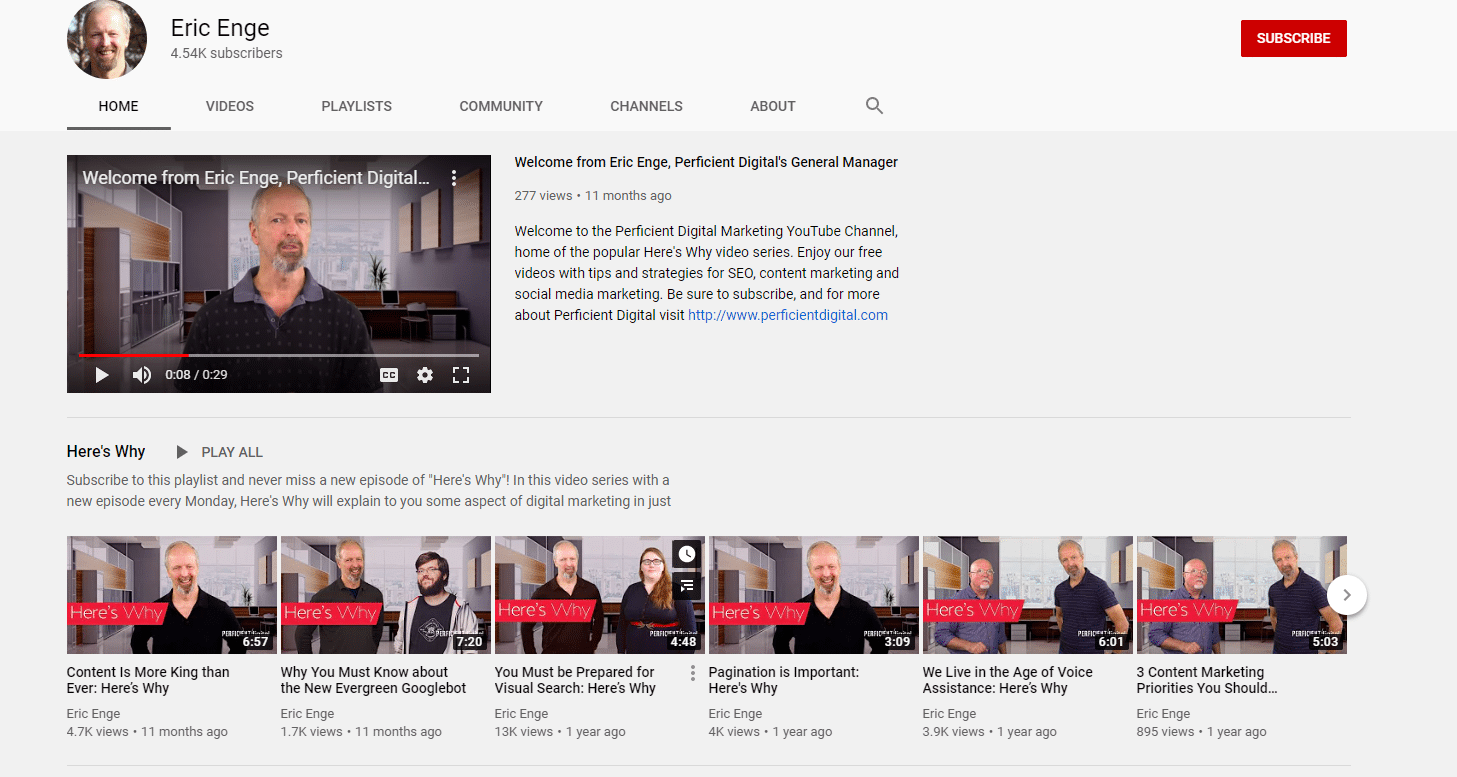Open the Playlists tab
The width and height of the screenshot is (1457, 777).
tap(357, 106)
